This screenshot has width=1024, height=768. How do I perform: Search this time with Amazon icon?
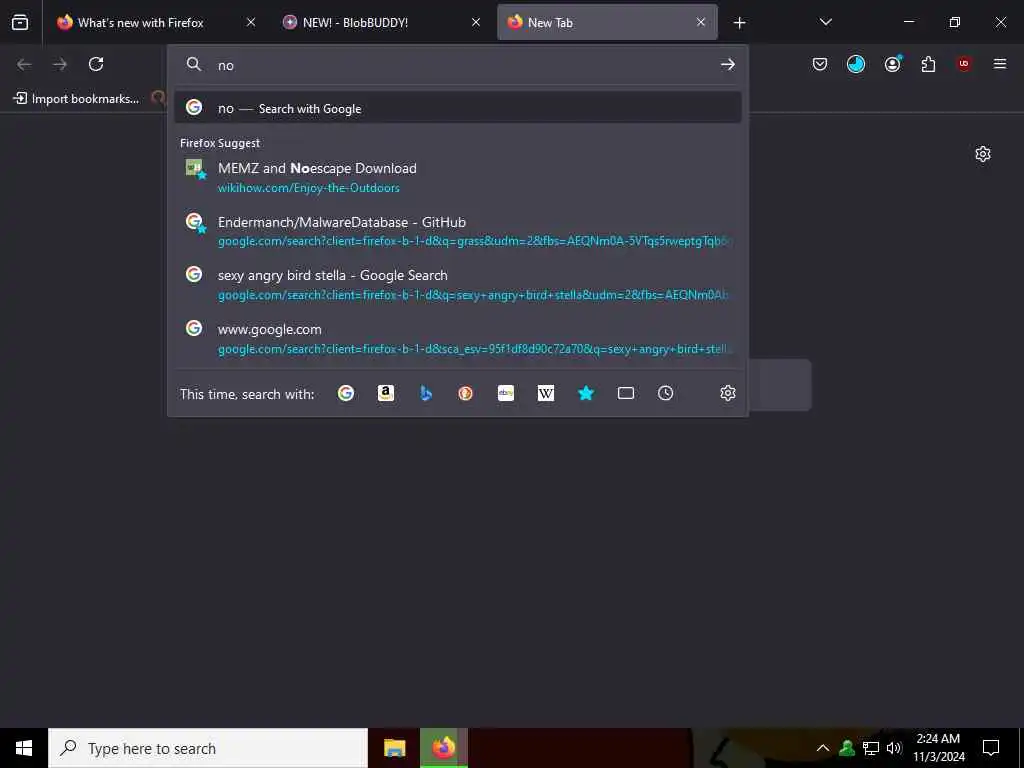point(386,393)
